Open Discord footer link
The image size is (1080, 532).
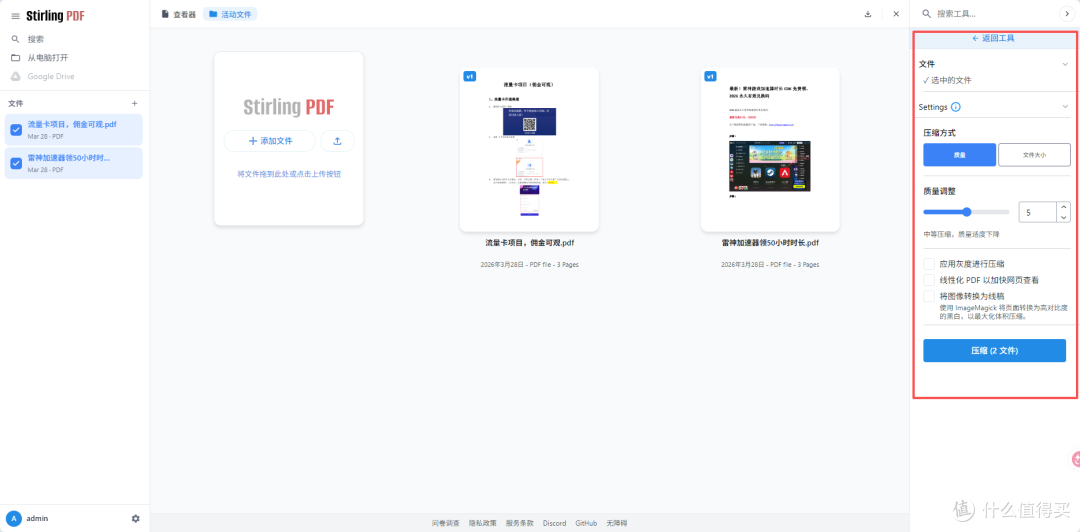[554, 523]
